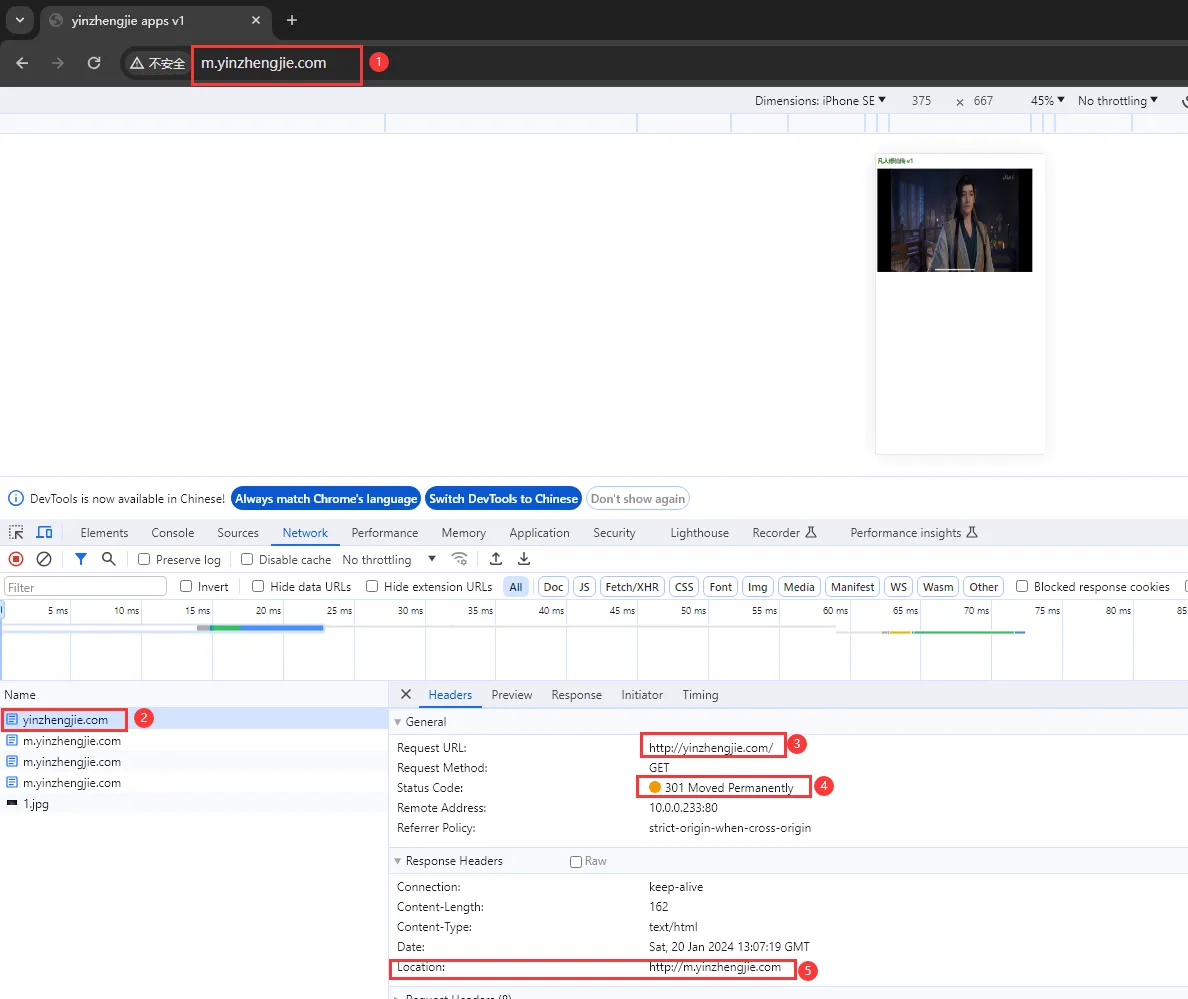The image size is (1188, 999).
Task: Open the Dimensions iPhone SE dropdown
Action: click(x=820, y=101)
